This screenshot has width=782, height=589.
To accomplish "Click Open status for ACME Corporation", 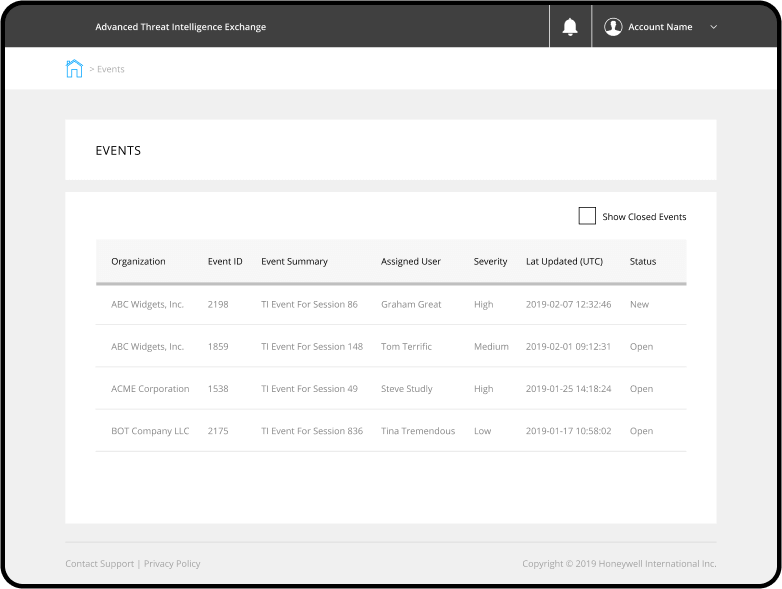I will tap(641, 389).
